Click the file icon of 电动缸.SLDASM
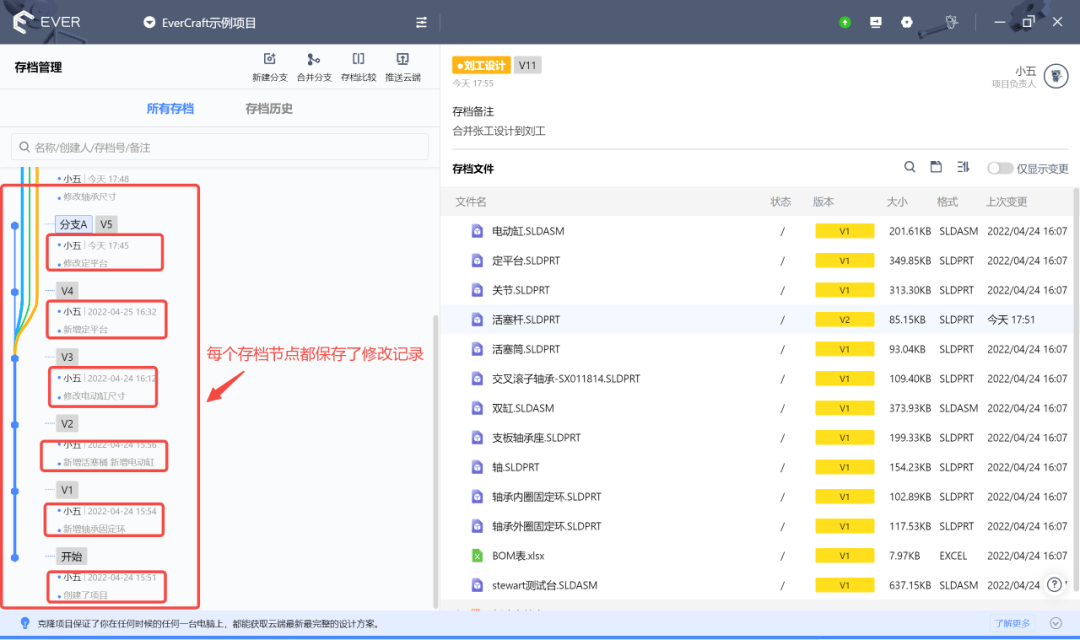This screenshot has height=640, width=1080. (x=477, y=231)
